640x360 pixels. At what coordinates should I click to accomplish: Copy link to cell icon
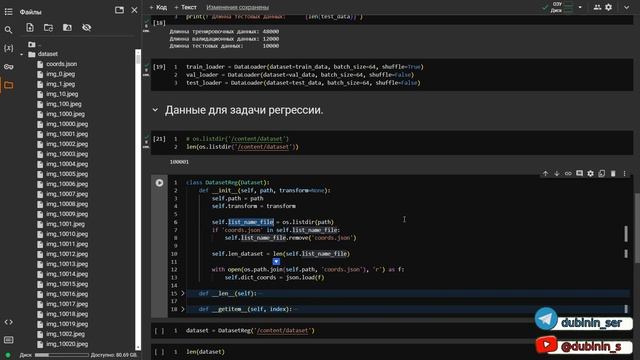coord(568,173)
